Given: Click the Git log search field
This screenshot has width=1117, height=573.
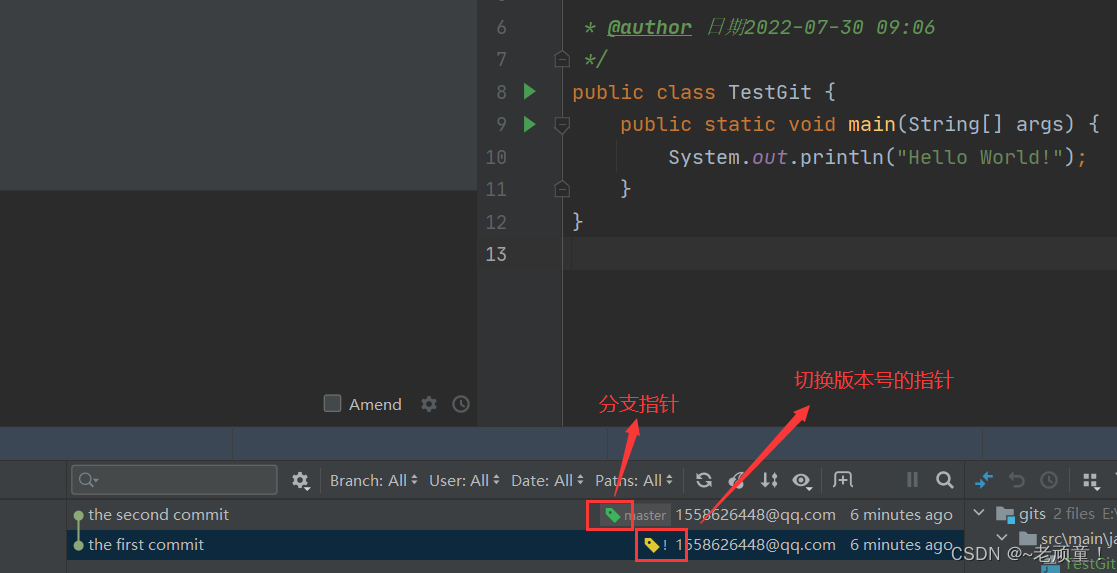Looking at the screenshot, I should [174, 480].
